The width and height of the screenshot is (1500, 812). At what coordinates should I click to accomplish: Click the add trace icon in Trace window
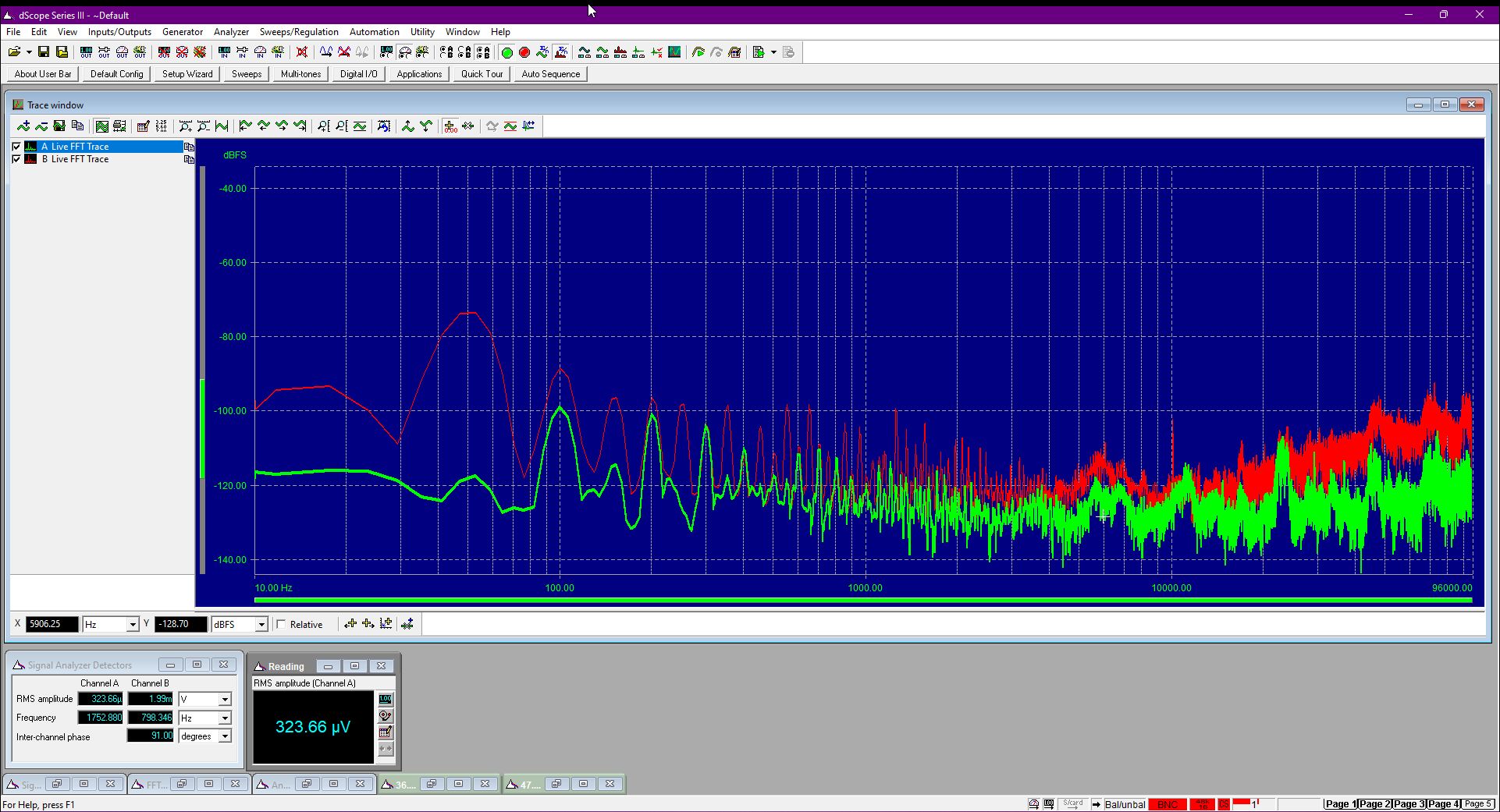[23, 126]
